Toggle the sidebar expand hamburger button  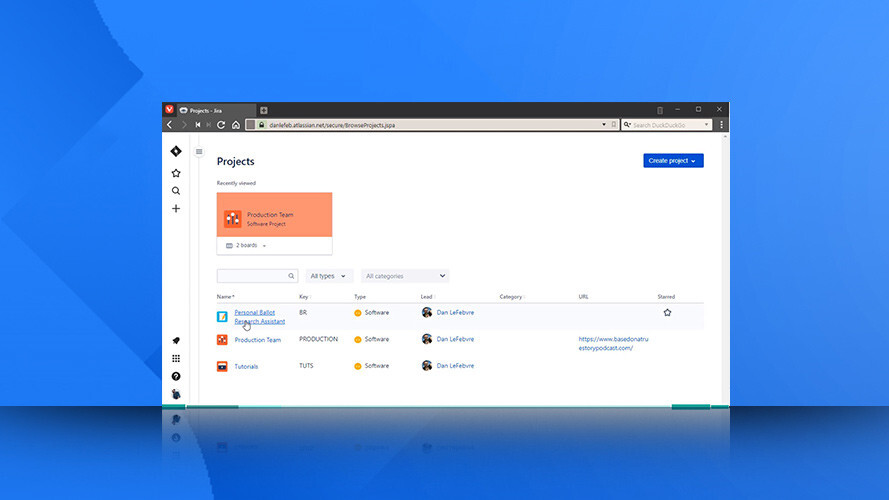[199, 152]
